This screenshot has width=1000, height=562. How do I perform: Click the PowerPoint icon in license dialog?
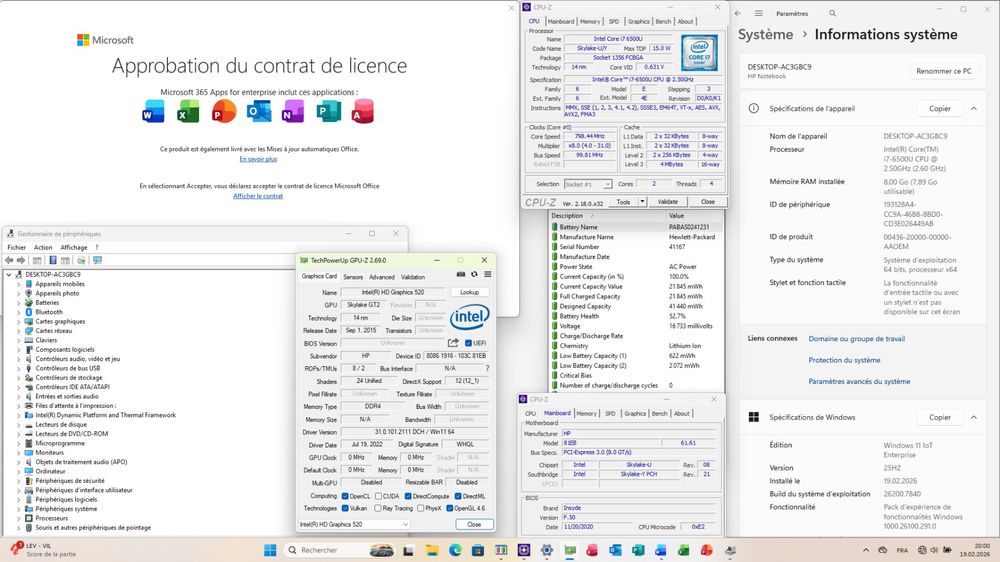(223, 112)
